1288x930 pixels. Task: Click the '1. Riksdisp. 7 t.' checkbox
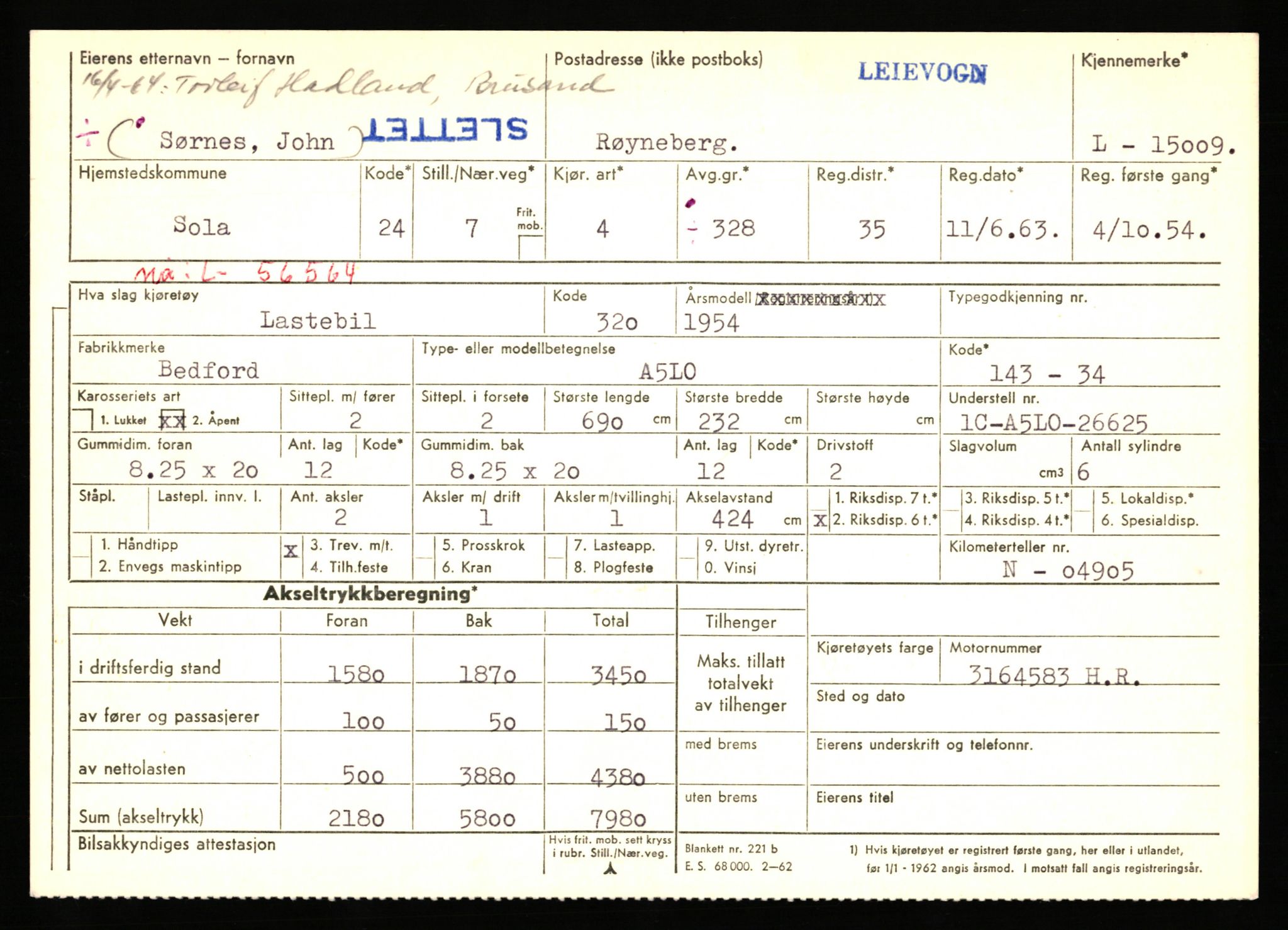tap(819, 499)
